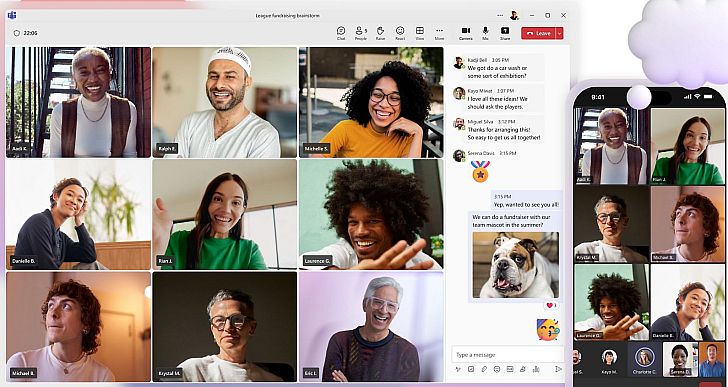Leave the meeting with the red button
The height and width of the screenshot is (387, 728).
coord(538,33)
